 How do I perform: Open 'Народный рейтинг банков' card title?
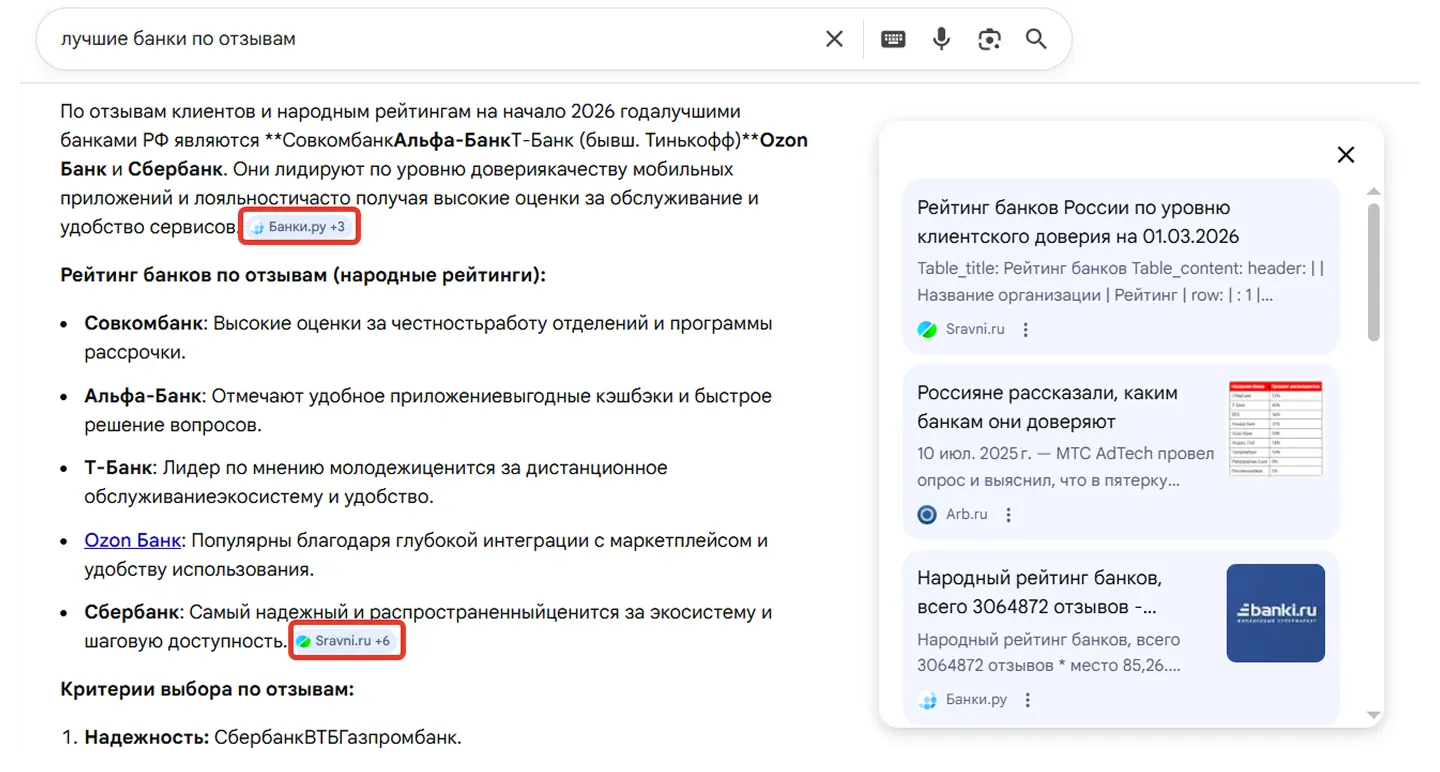(1039, 592)
